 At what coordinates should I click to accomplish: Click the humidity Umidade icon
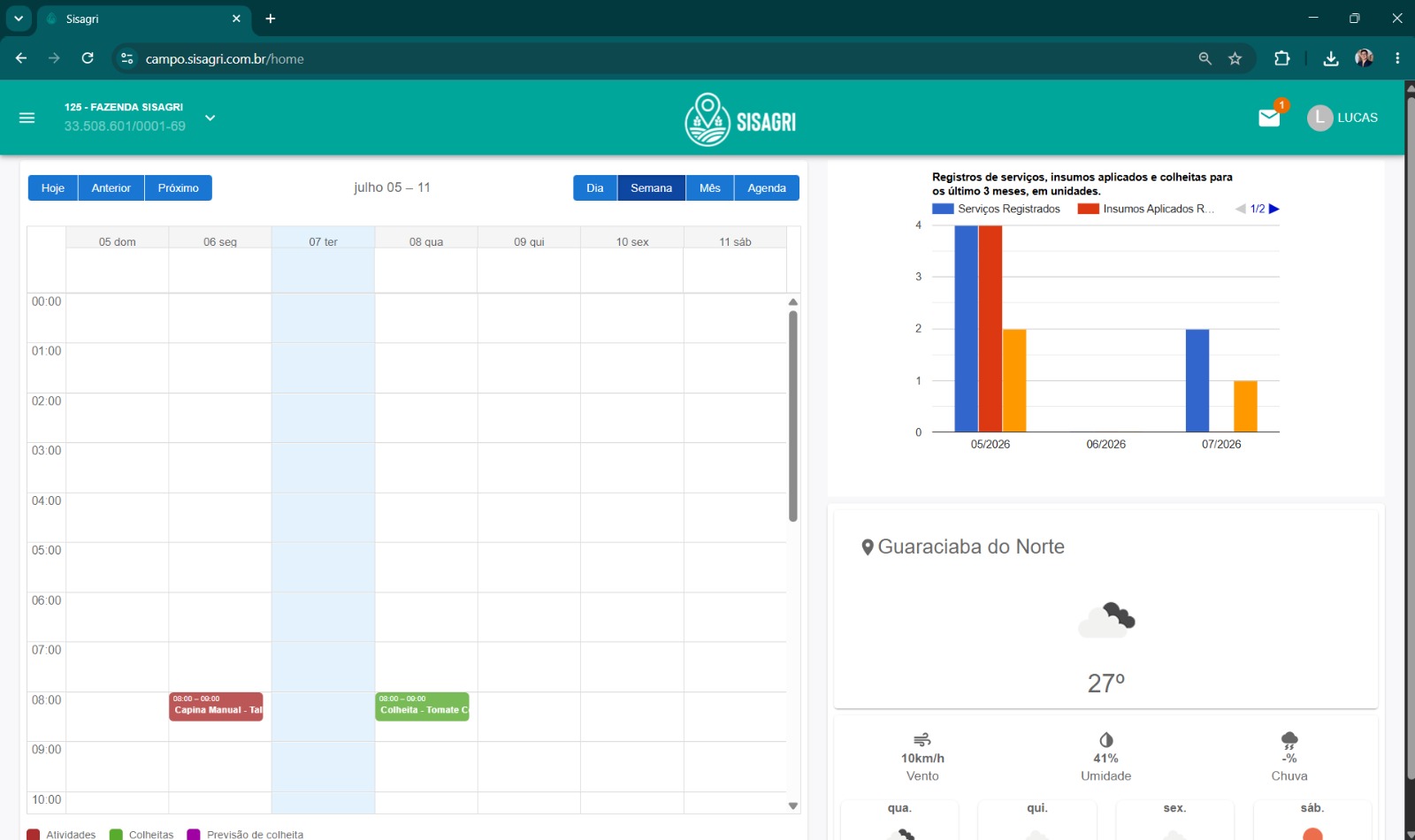(x=1106, y=739)
